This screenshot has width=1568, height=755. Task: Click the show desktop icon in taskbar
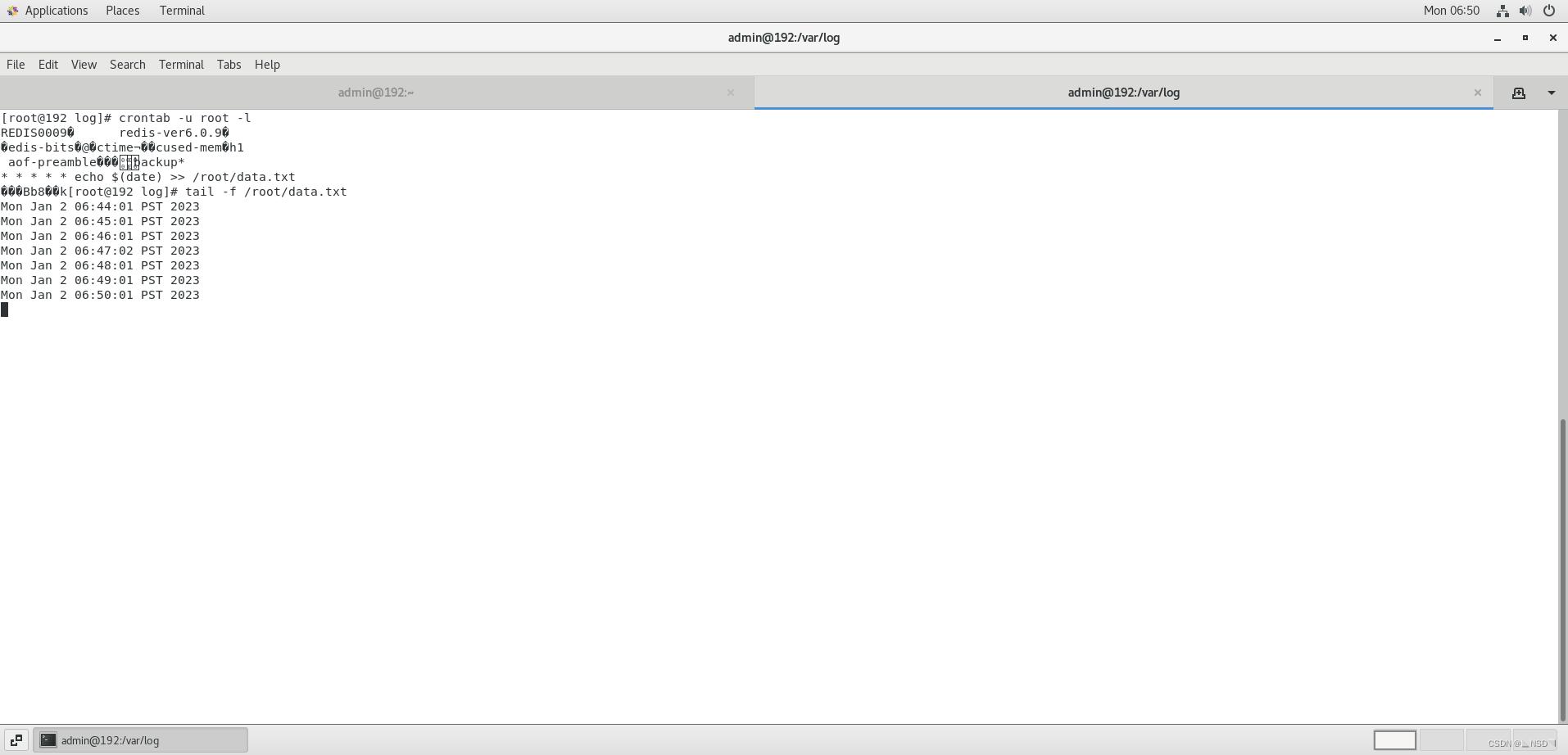coord(16,740)
